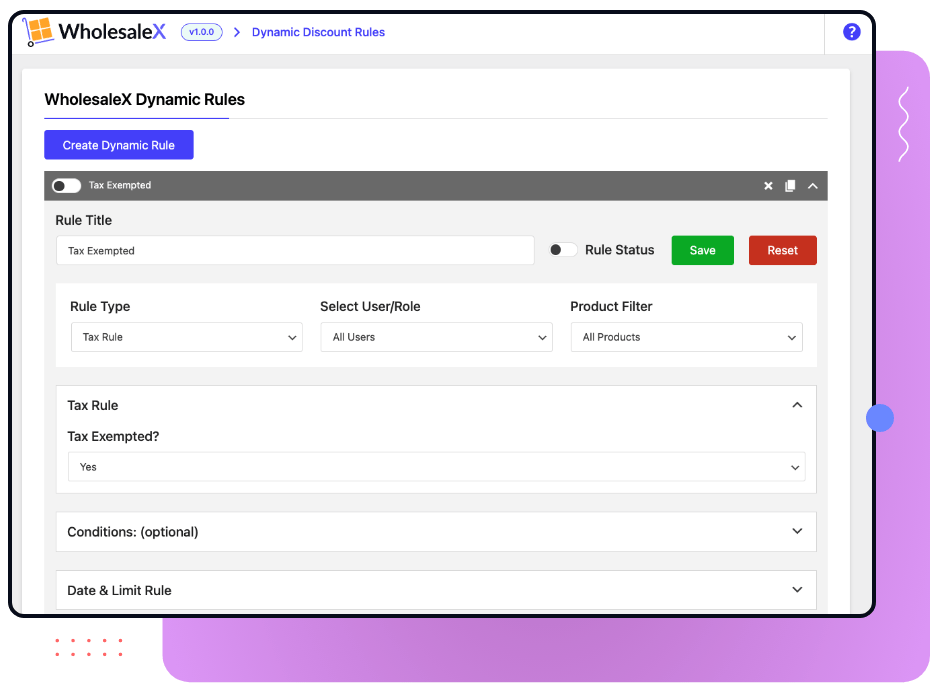Click the breadcrumb chevron separator icon
Image resolution: width=930 pixels, height=683 pixels.
(x=237, y=32)
